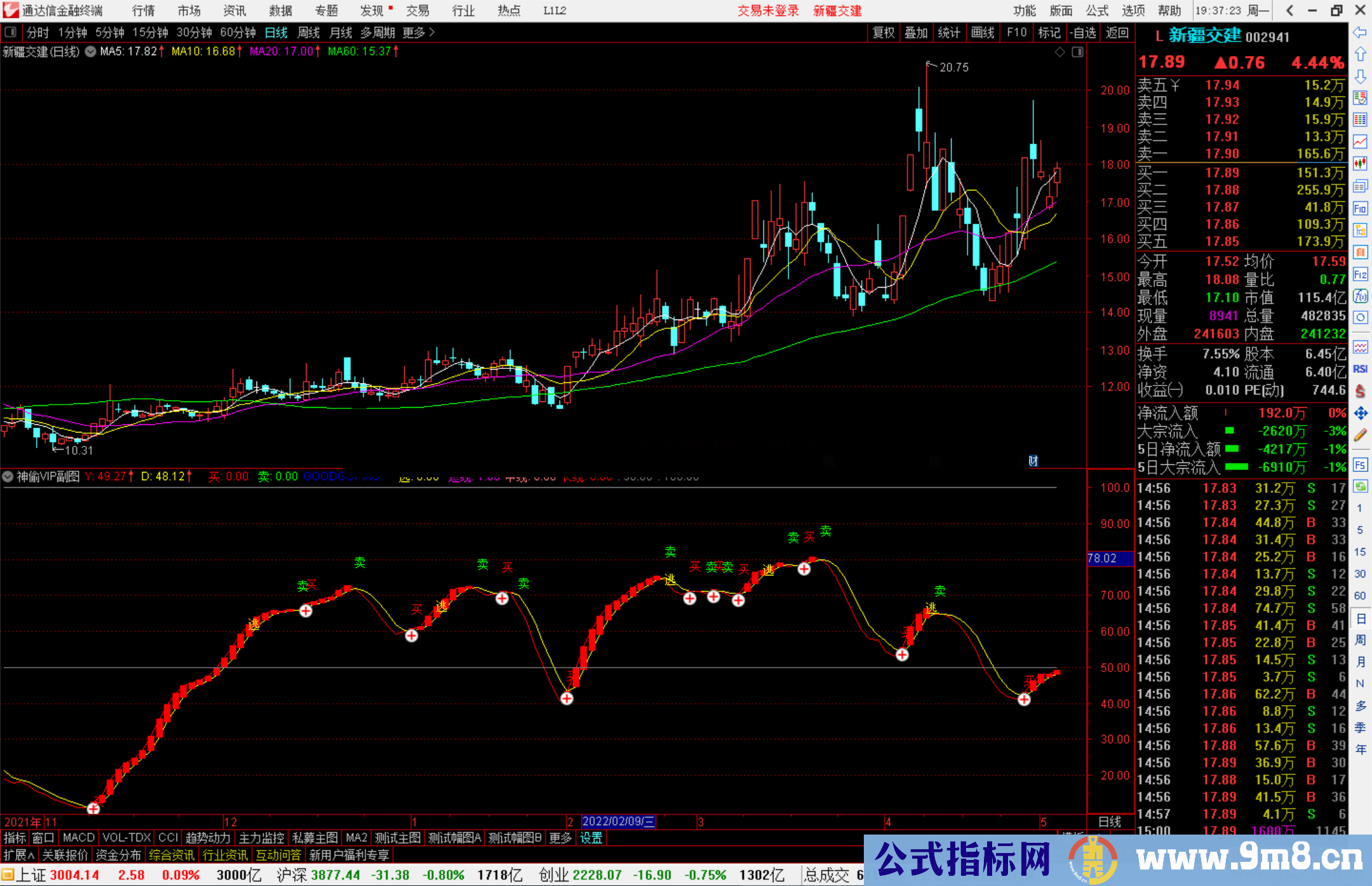Image resolution: width=1372 pixels, height=886 pixels.
Task: Click the 复权 button
Action: (884, 32)
